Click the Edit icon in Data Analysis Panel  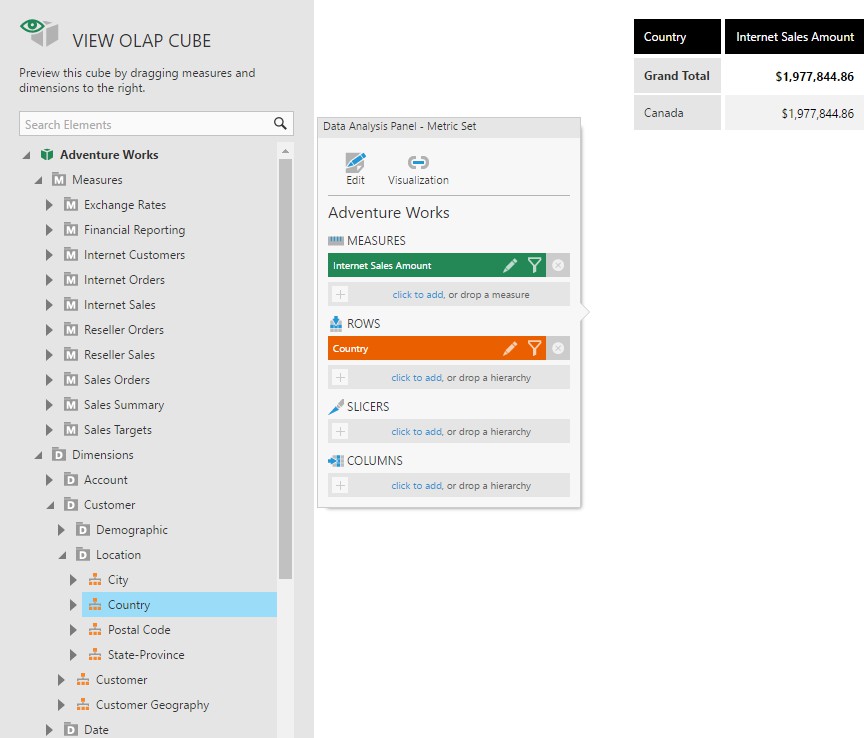click(x=355, y=163)
